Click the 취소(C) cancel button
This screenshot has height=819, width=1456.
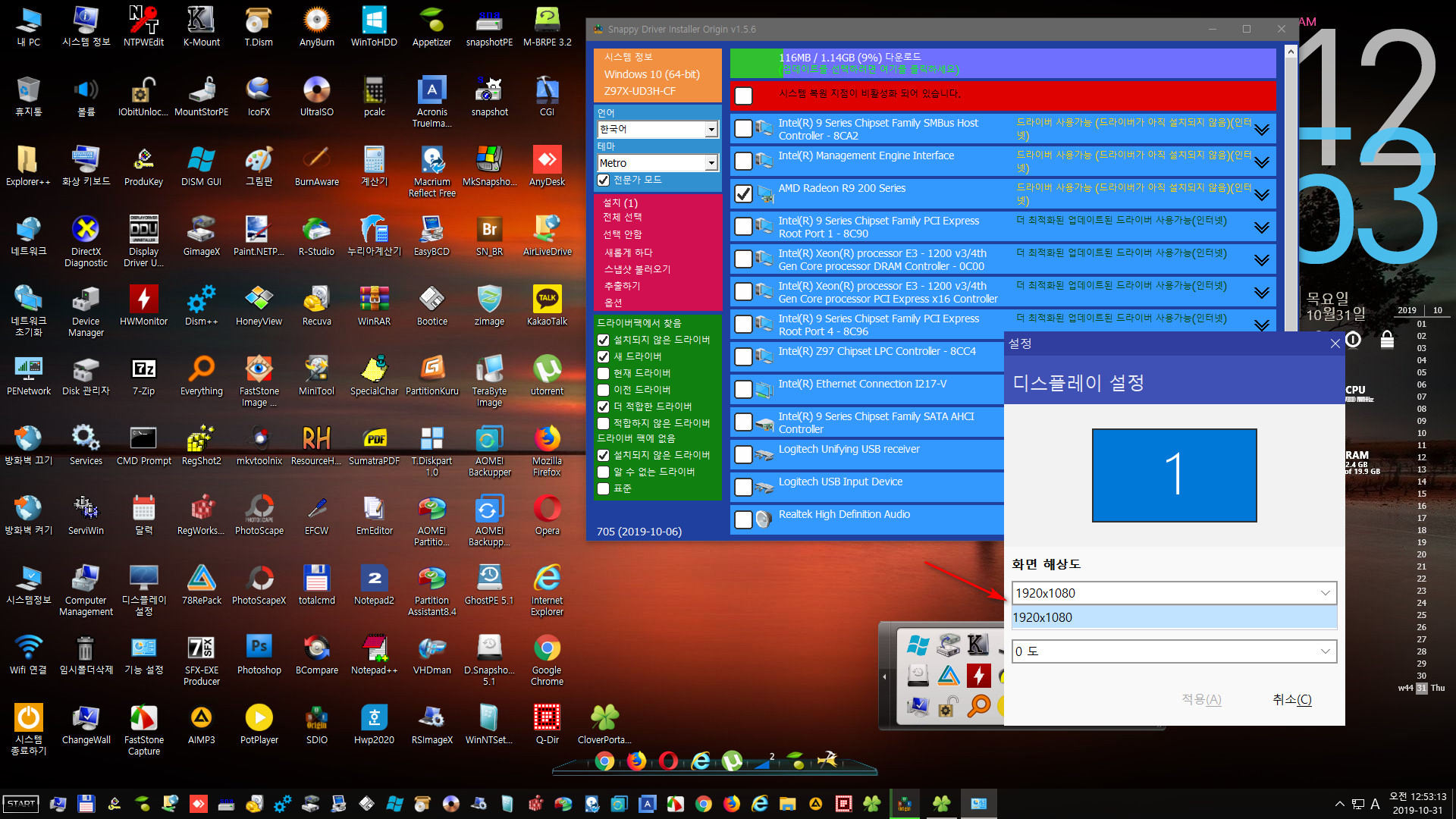(1292, 699)
